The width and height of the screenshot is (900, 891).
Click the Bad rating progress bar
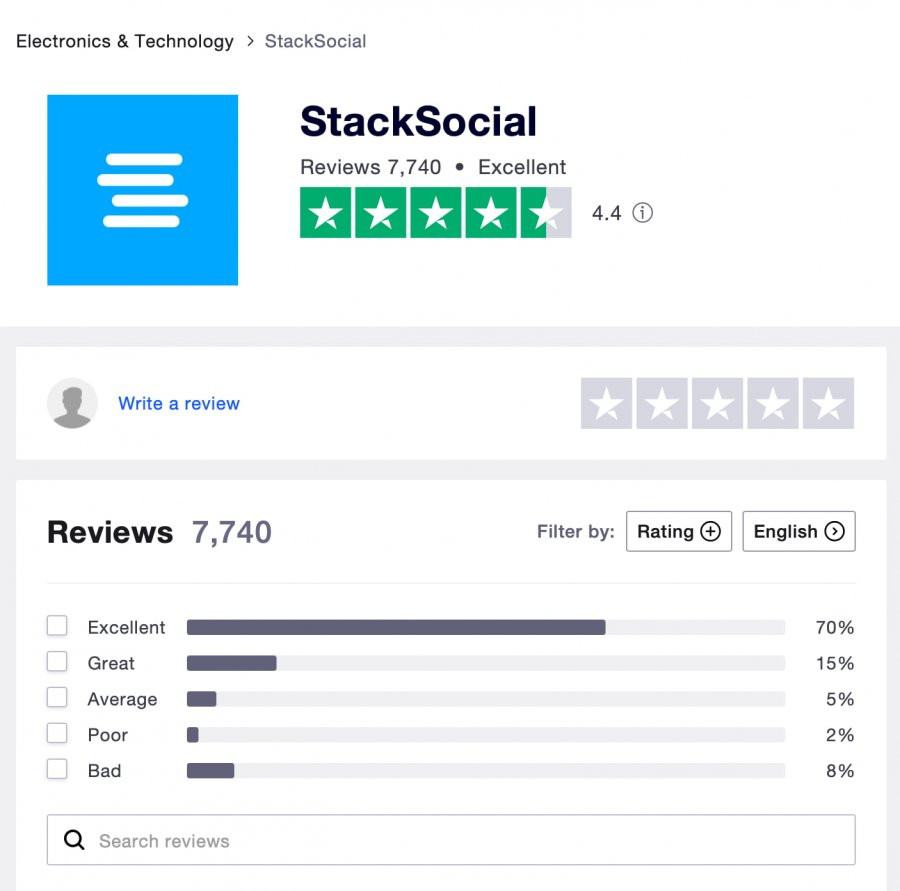486,770
